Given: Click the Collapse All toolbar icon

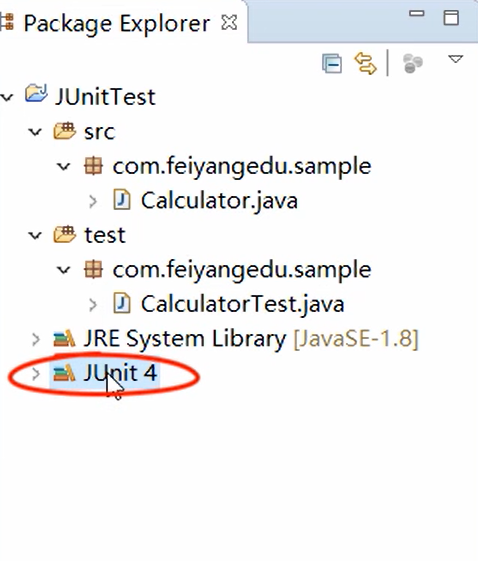Looking at the screenshot, I should tap(332, 64).
